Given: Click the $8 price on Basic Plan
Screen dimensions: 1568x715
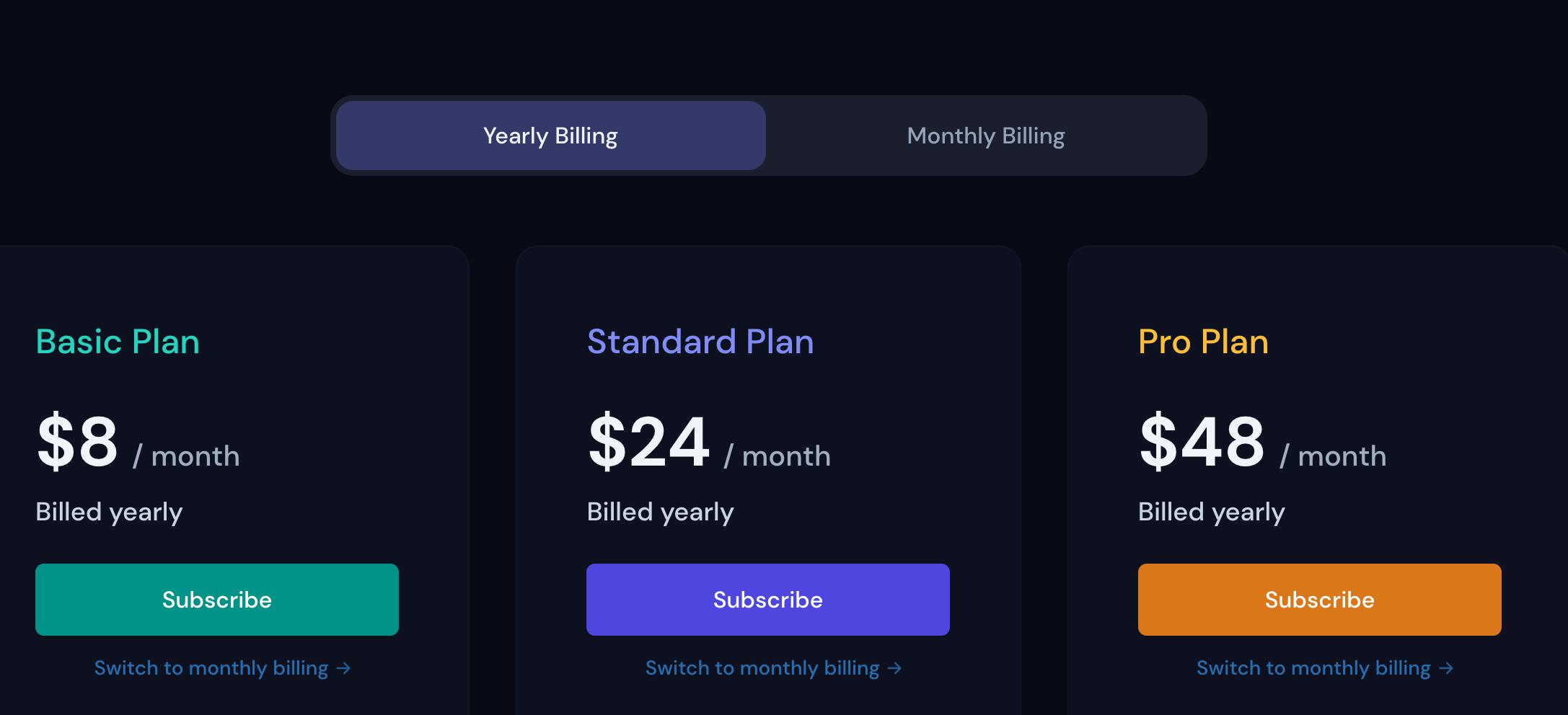Looking at the screenshot, I should tap(77, 442).
